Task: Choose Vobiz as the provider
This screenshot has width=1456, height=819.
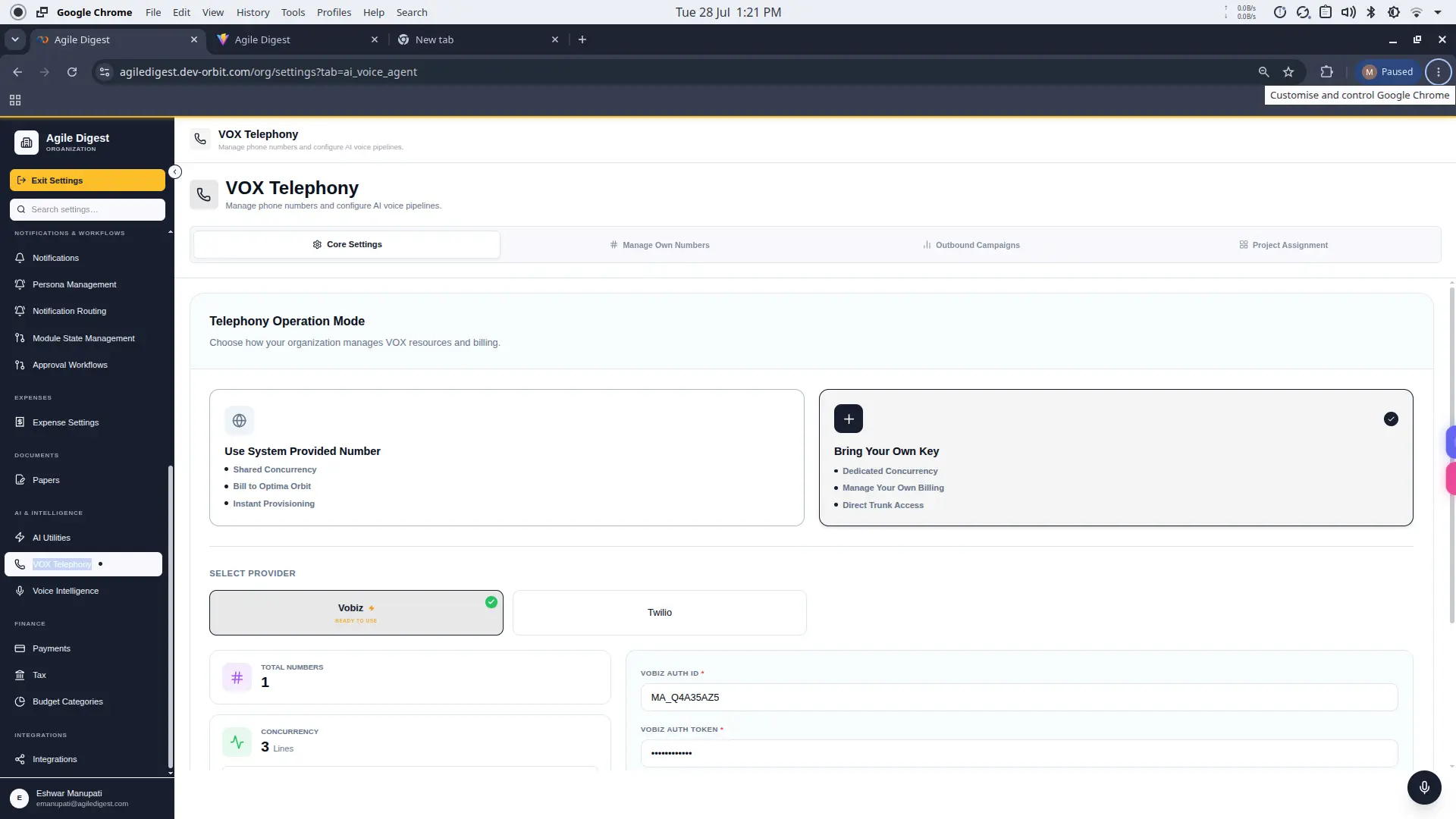Action: 356,613
